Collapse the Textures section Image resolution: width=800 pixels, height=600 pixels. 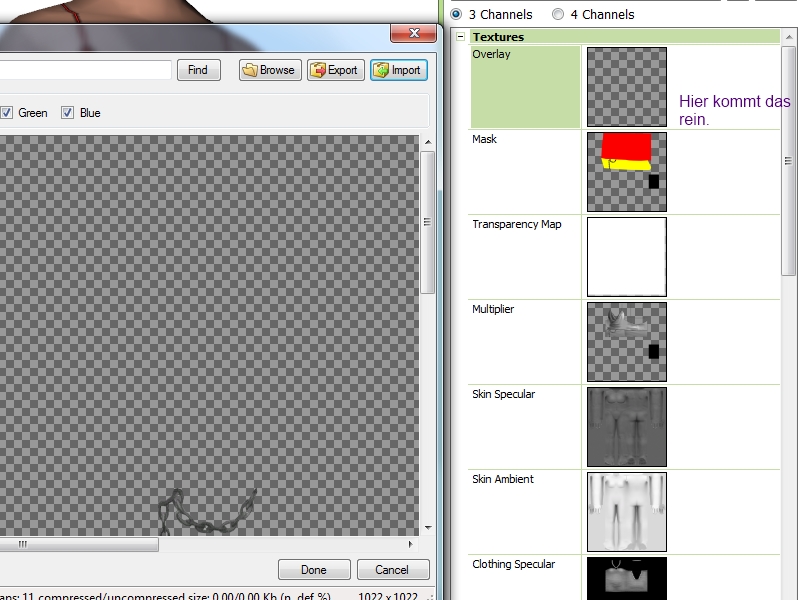click(460, 38)
